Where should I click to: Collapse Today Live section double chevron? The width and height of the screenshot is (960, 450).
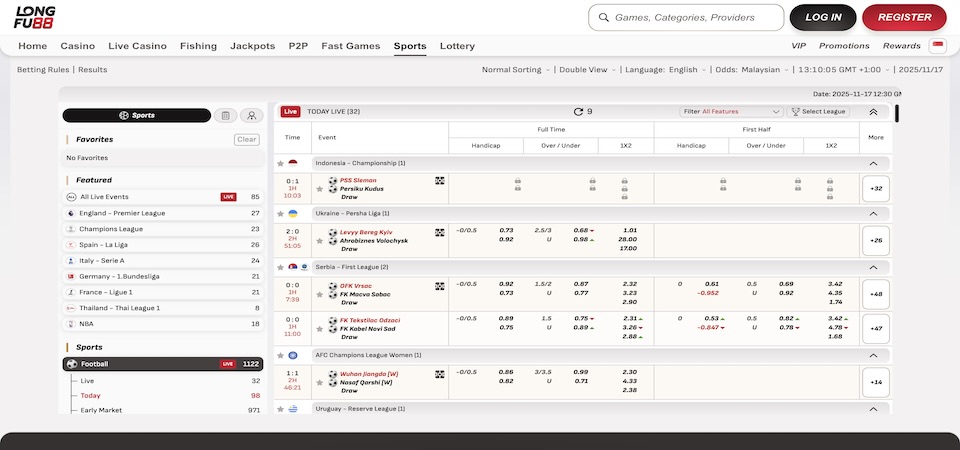pyautogui.click(x=873, y=112)
